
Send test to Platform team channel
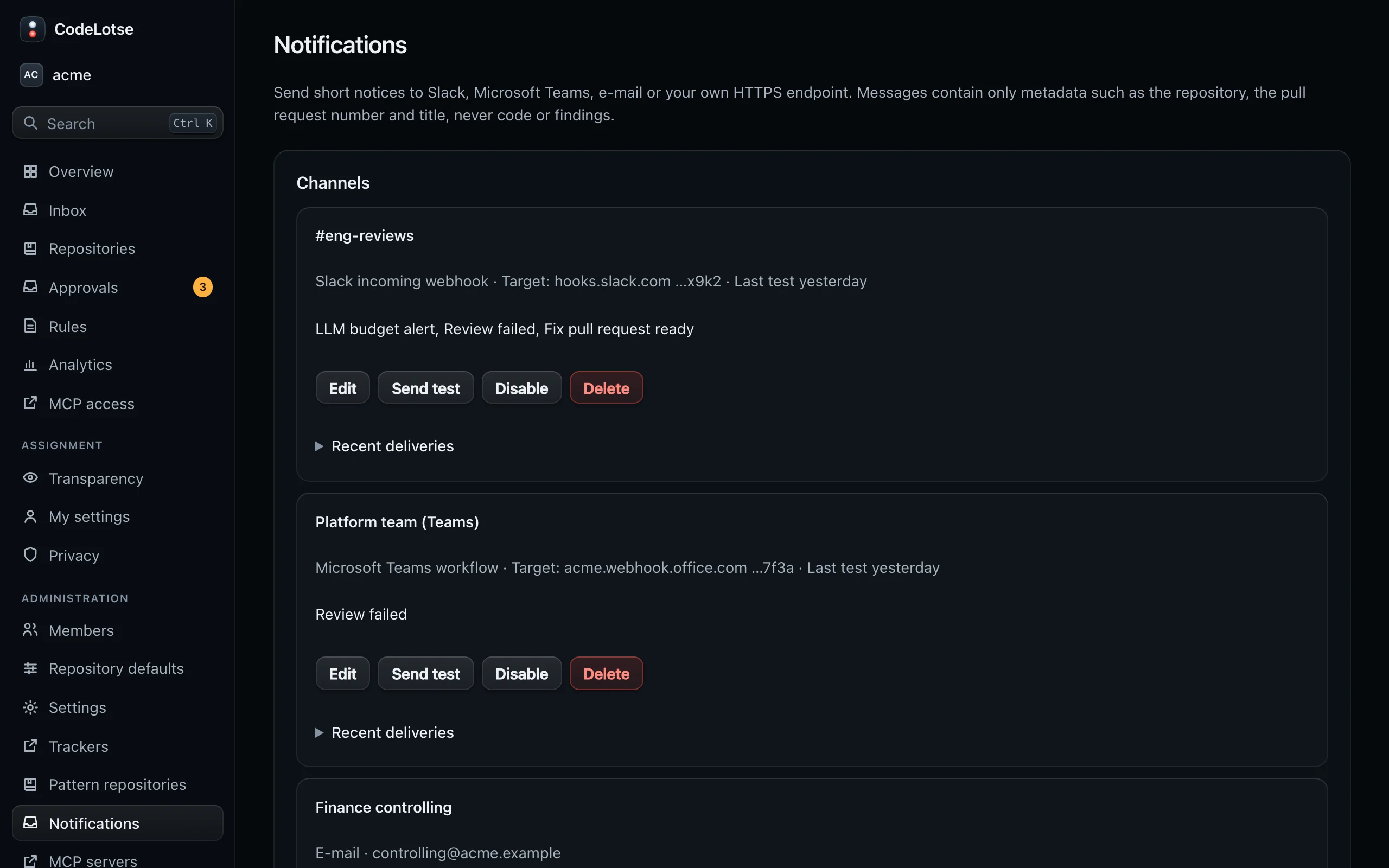pyautogui.click(x=426, y=673)
